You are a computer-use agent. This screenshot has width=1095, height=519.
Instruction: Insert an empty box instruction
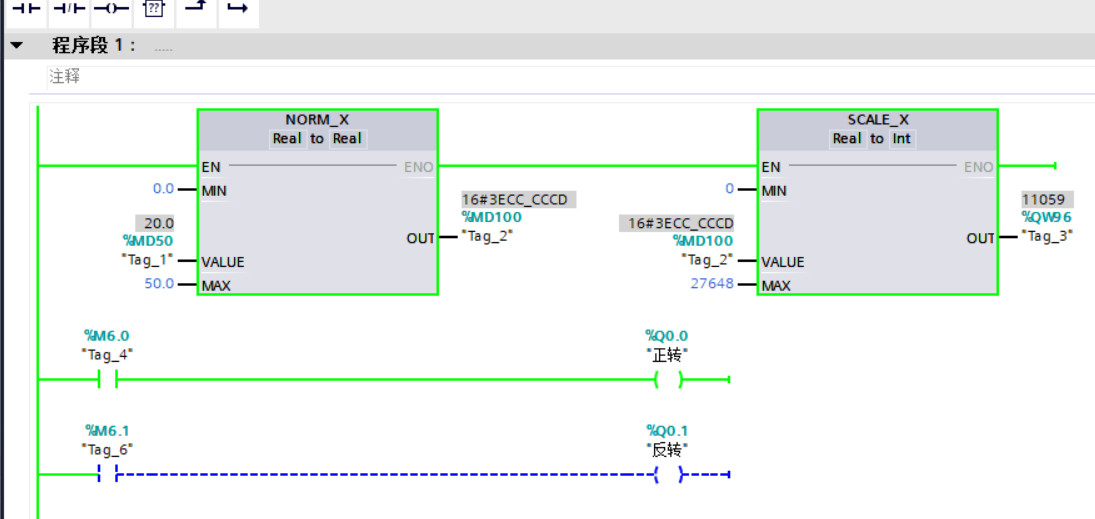point(153,8)
